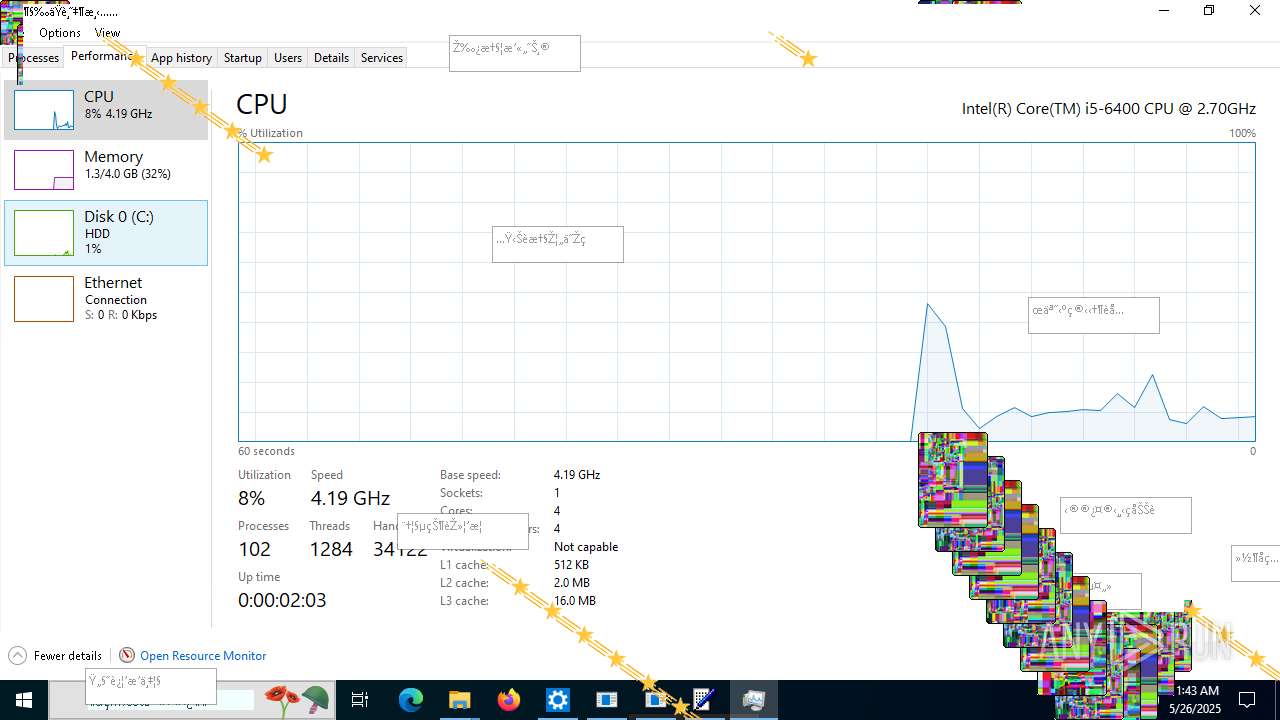The image size is (1280, 720).
Task: Select the CPU performance graph thumbnail
Action: [44, 110]
